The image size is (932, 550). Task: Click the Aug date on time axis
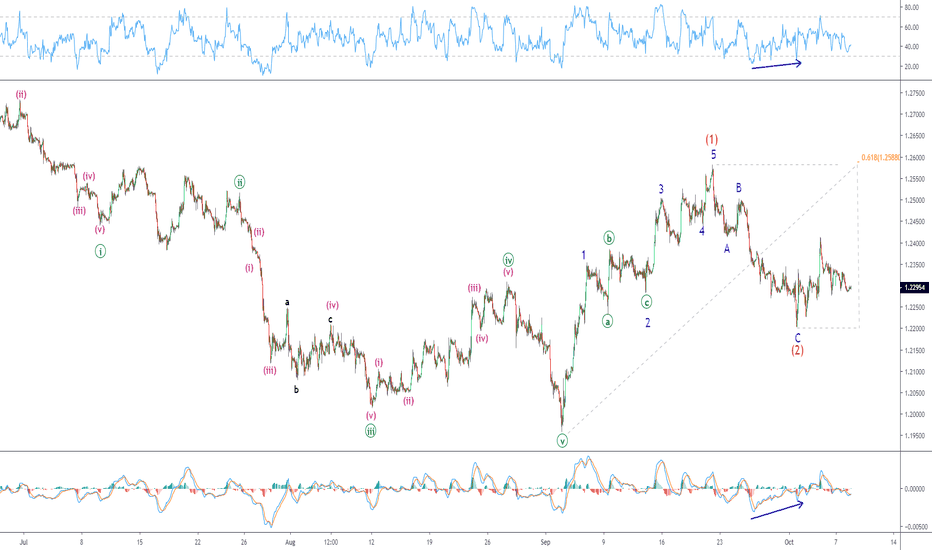[x=290, y=542]
